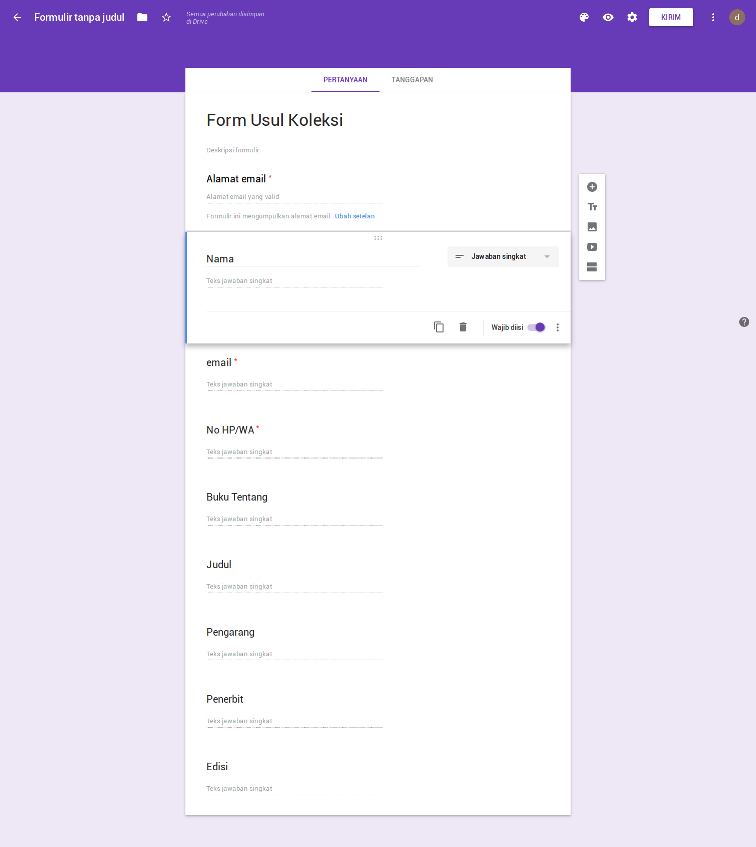The height and width of the screenshot is (847, 756).
Task: Open the color palette theme icon
Action: click(x=584, y=18)
